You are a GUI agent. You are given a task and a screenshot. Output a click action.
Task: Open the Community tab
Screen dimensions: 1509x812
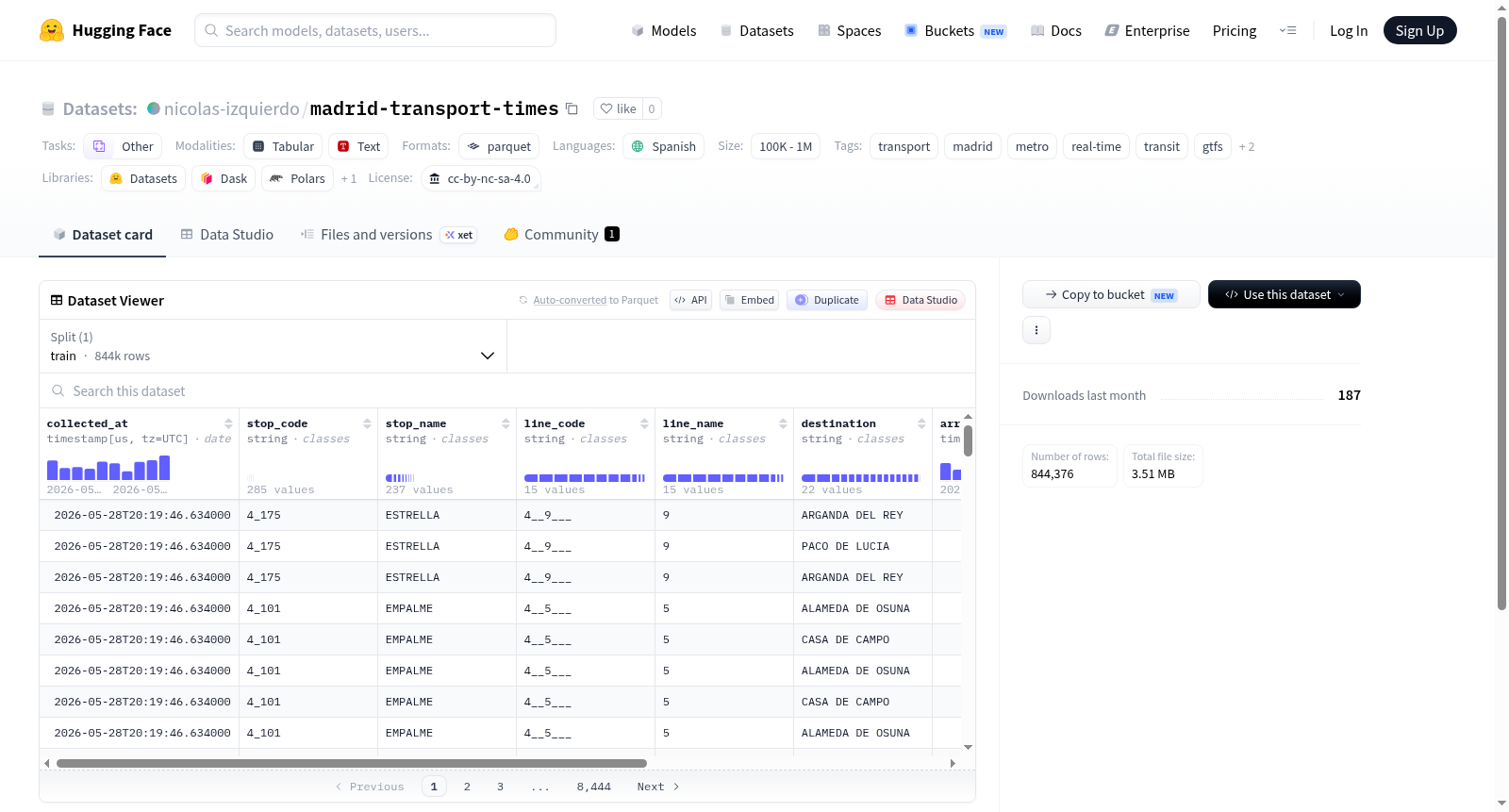562,235
